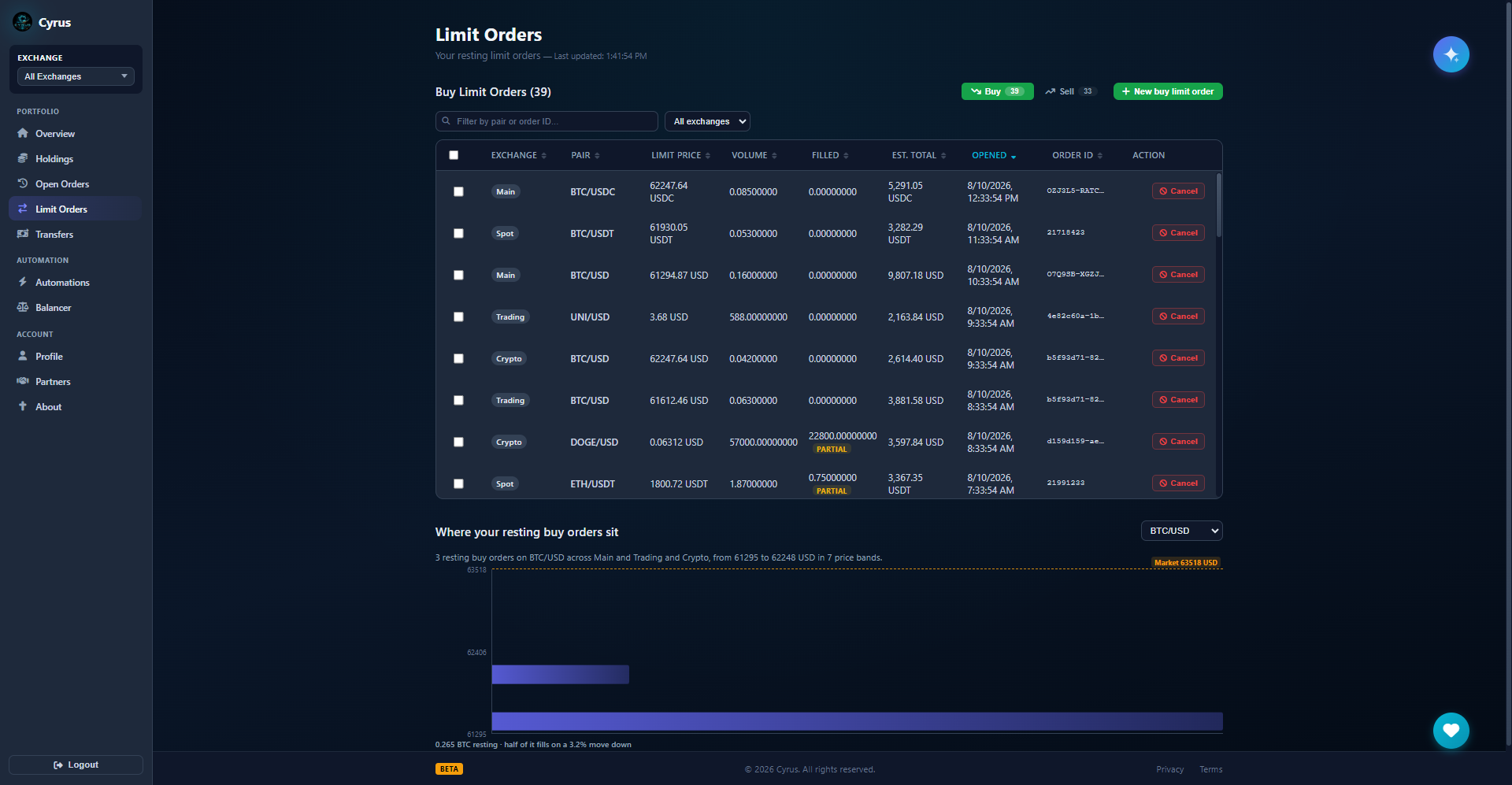Click the search magnifier icon in filter
The image size is (1512, 785).
tap(447, 121)
